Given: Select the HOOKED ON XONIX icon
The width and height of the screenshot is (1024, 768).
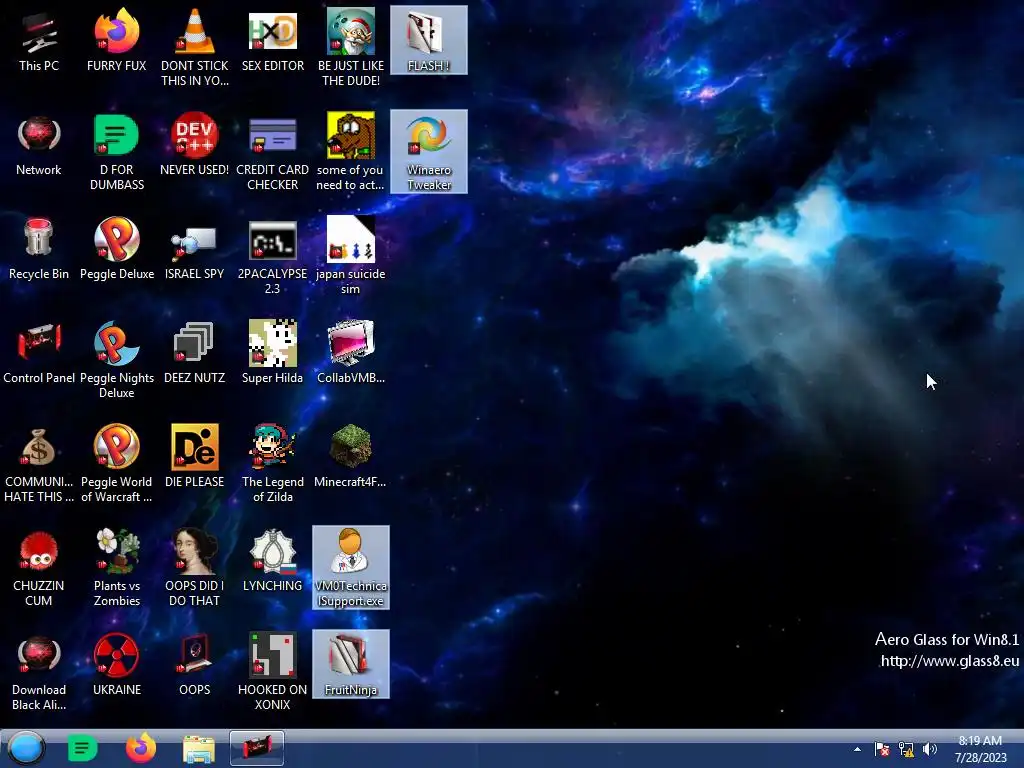Looking at the screenshot, I should (272, 671).
